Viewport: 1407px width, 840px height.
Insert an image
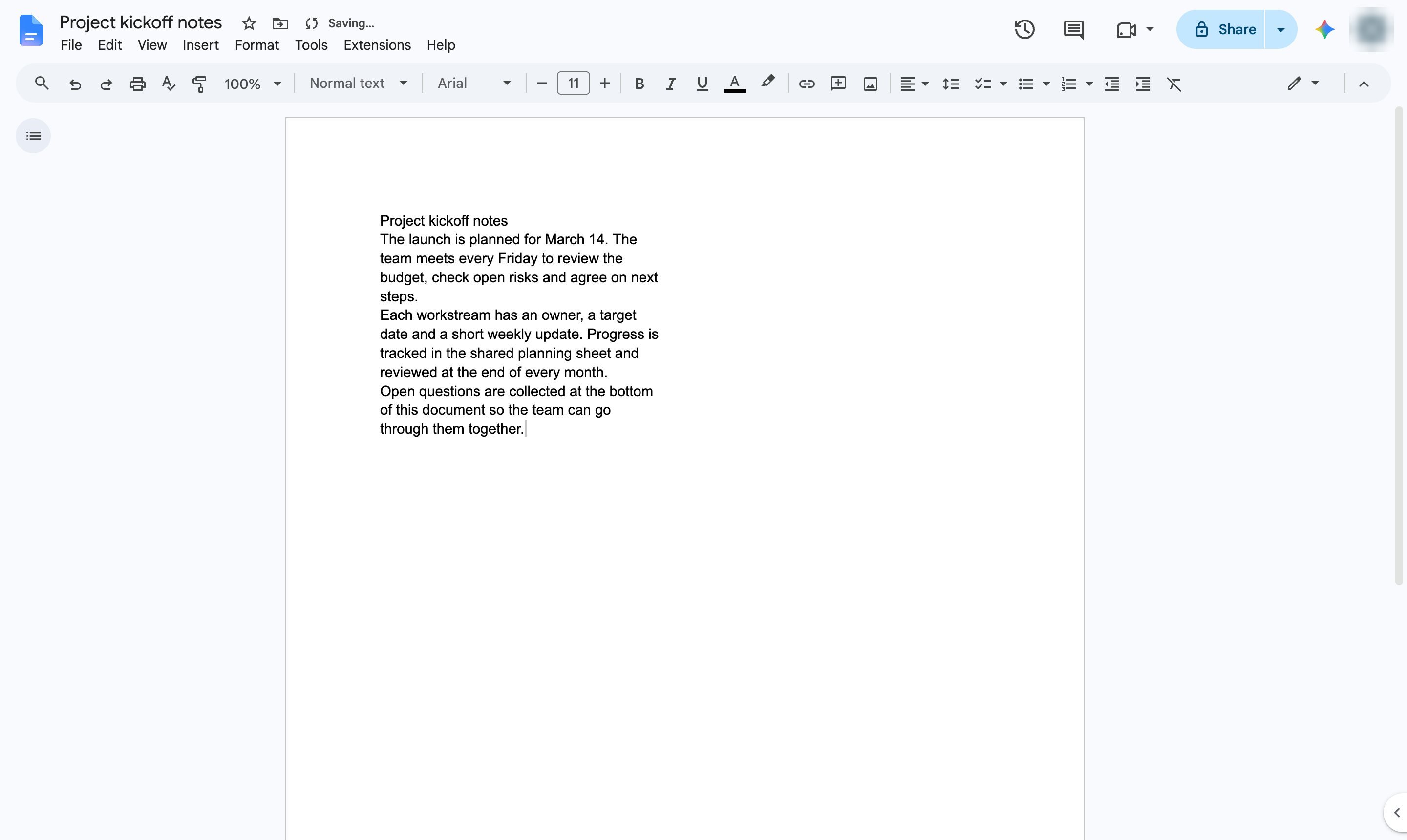pos(870,84)
